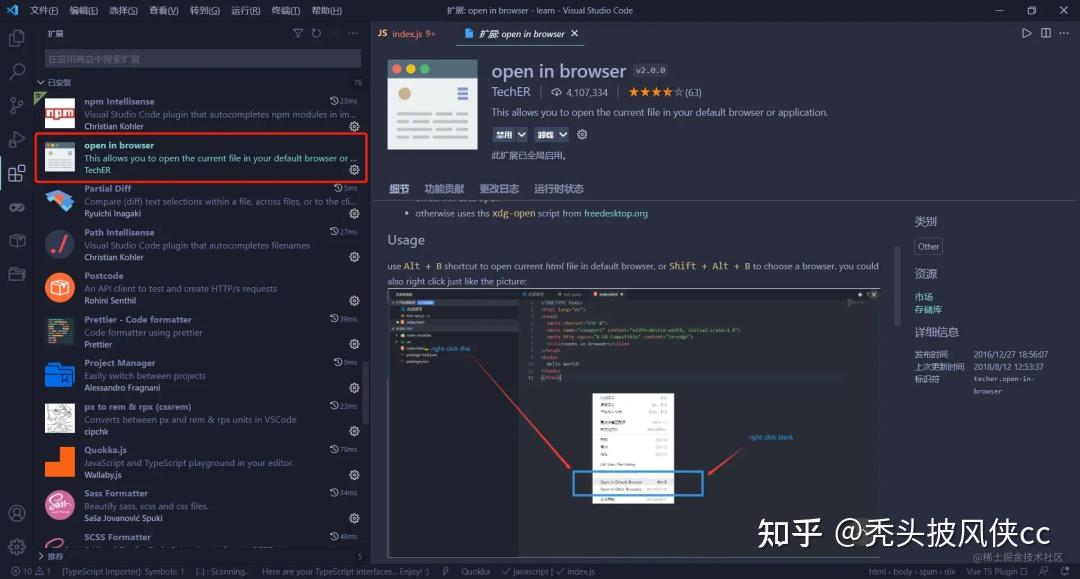The height and width of the screenshot is (579, 1080).
Task: Click the TypeScript Importer status bar entry
Action: click(123, 571)
